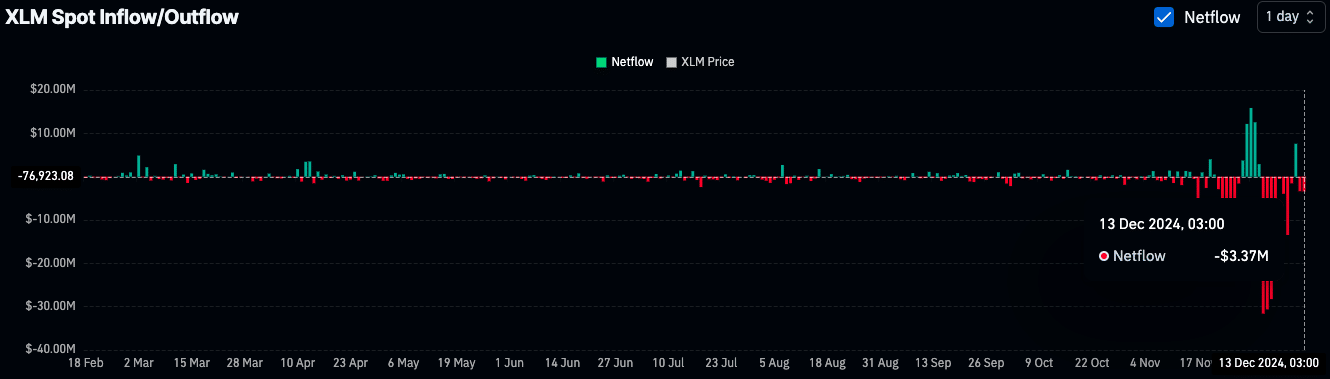The height and width of the screenshot is (379, 1330).
Task: Click the 10 Apr x-axis date
Action: tap(297, 362)
